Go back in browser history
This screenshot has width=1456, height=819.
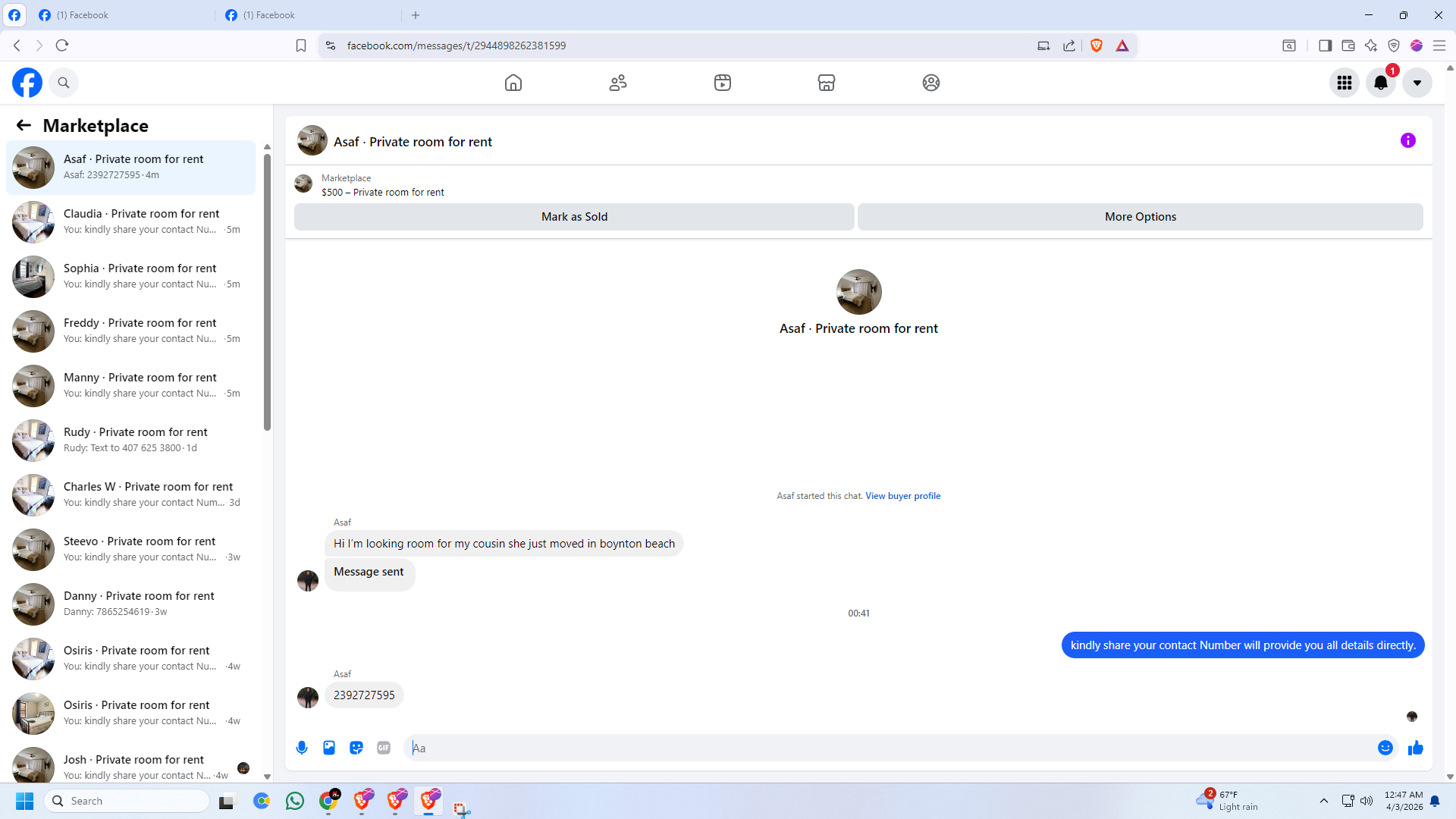(x=17, y=45)
